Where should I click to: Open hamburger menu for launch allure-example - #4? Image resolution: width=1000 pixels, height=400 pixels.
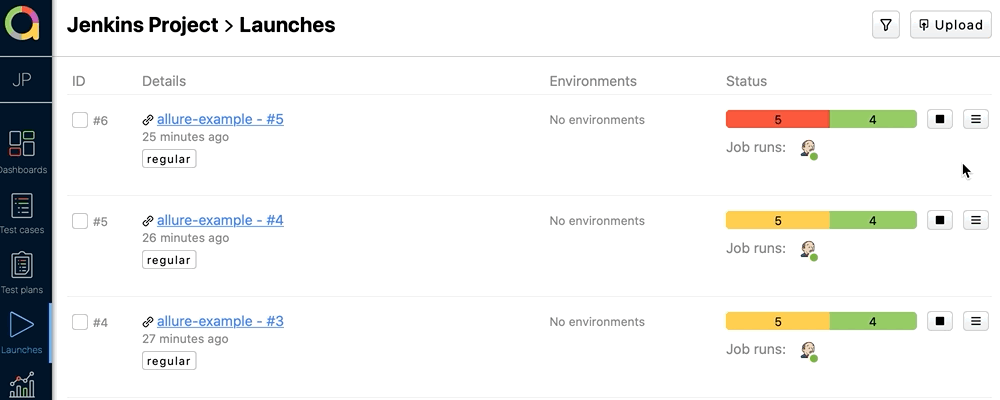click(975, 220)
